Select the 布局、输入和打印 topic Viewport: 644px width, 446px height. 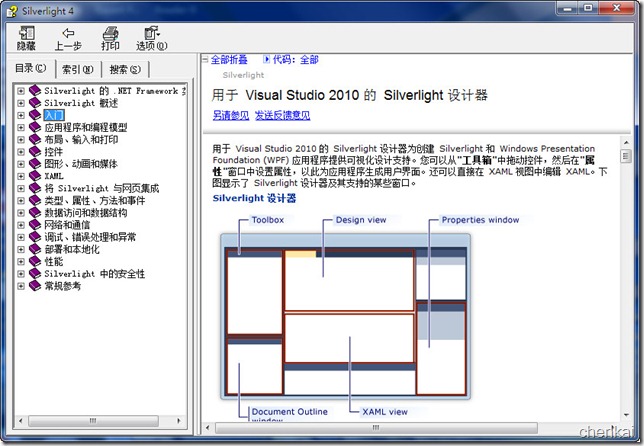coord(81,140)
